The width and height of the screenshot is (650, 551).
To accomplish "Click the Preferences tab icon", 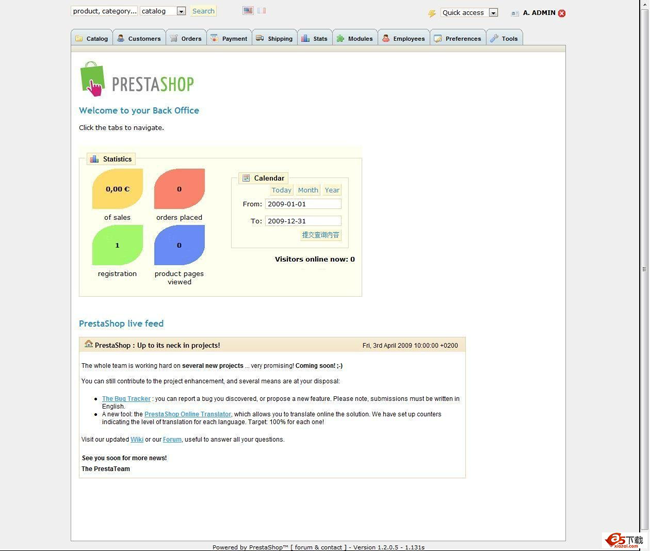I will (438, 39).
